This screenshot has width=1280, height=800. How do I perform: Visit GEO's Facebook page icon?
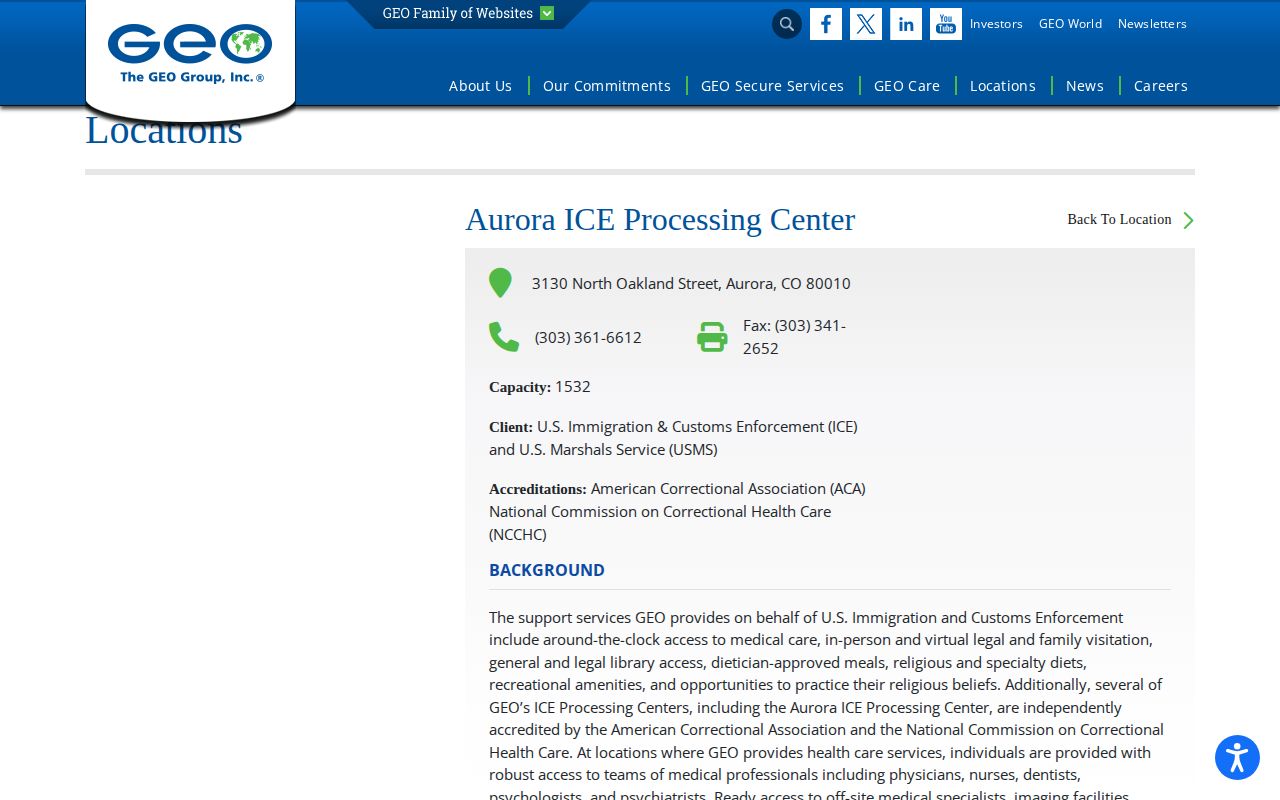[826, 24]
